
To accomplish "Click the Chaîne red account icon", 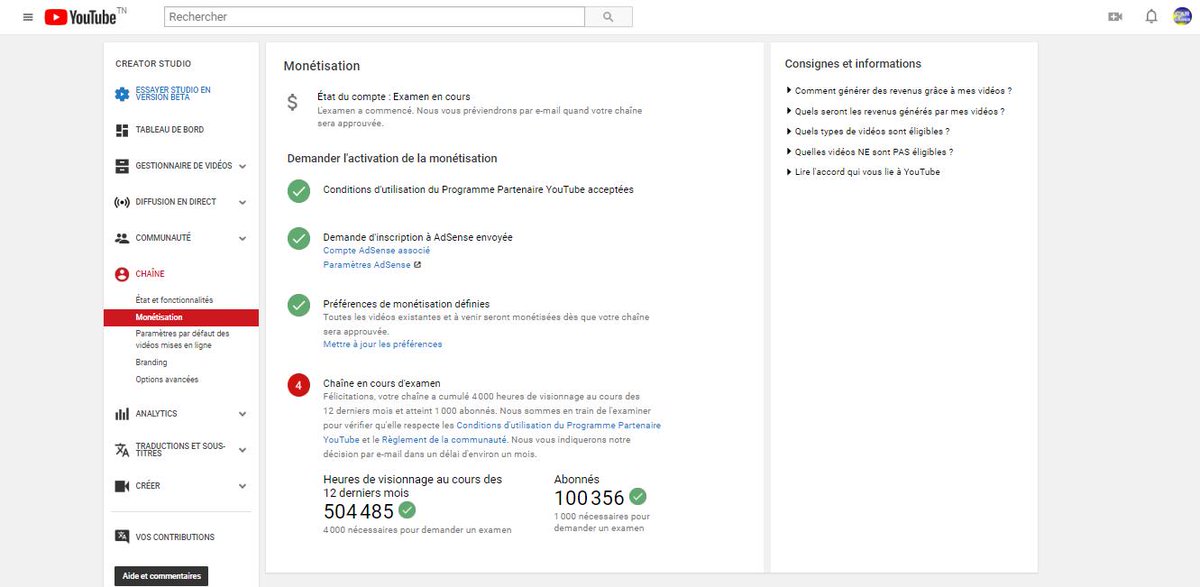I will click(x=122, y=274).
